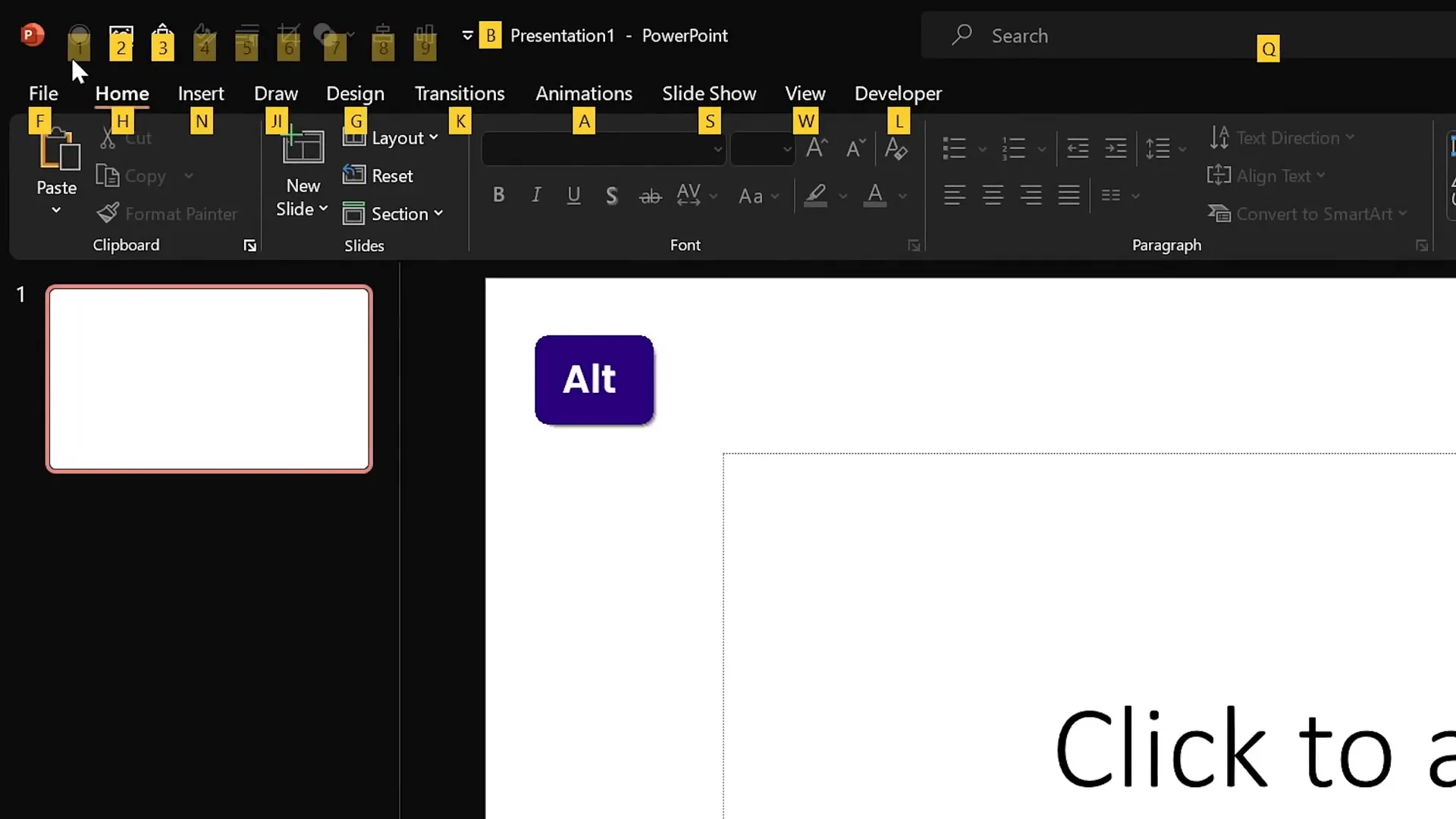The width and height of the screenshot is (1456, 819).
Task: Click the Cut scissors icon
Action: coord(108,138)
